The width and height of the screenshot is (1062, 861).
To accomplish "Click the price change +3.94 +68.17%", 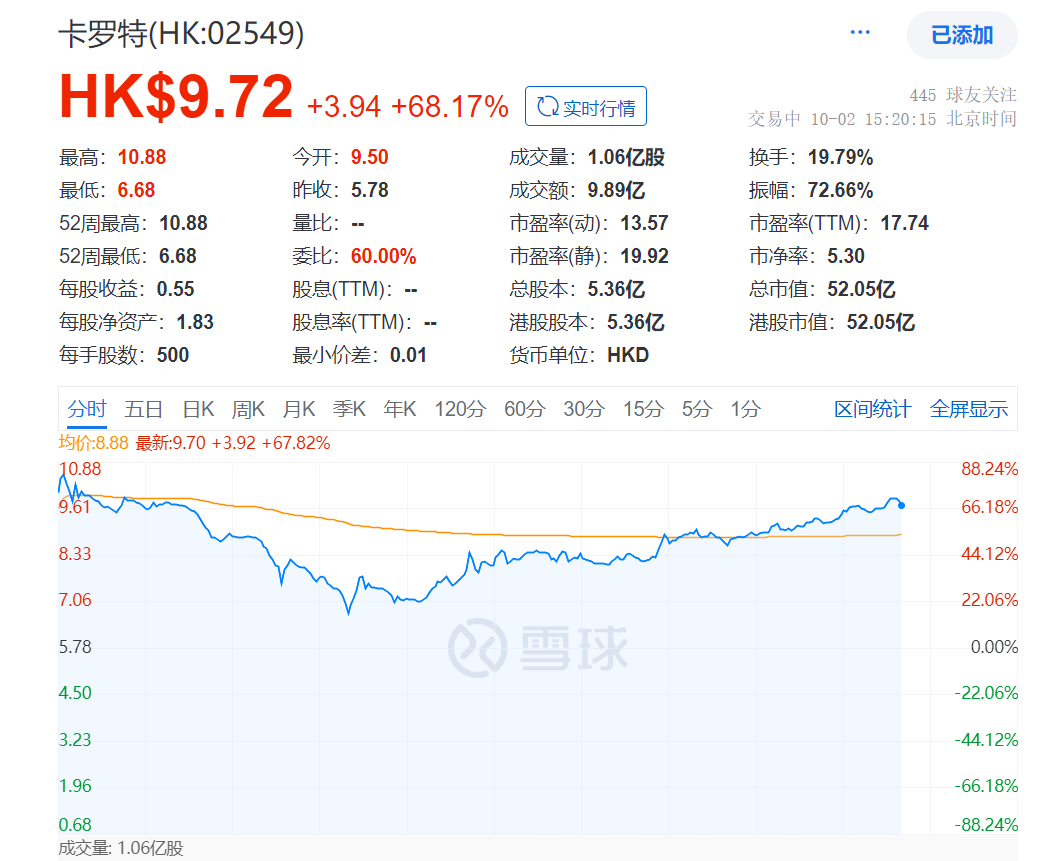I will tap(408, 106).
